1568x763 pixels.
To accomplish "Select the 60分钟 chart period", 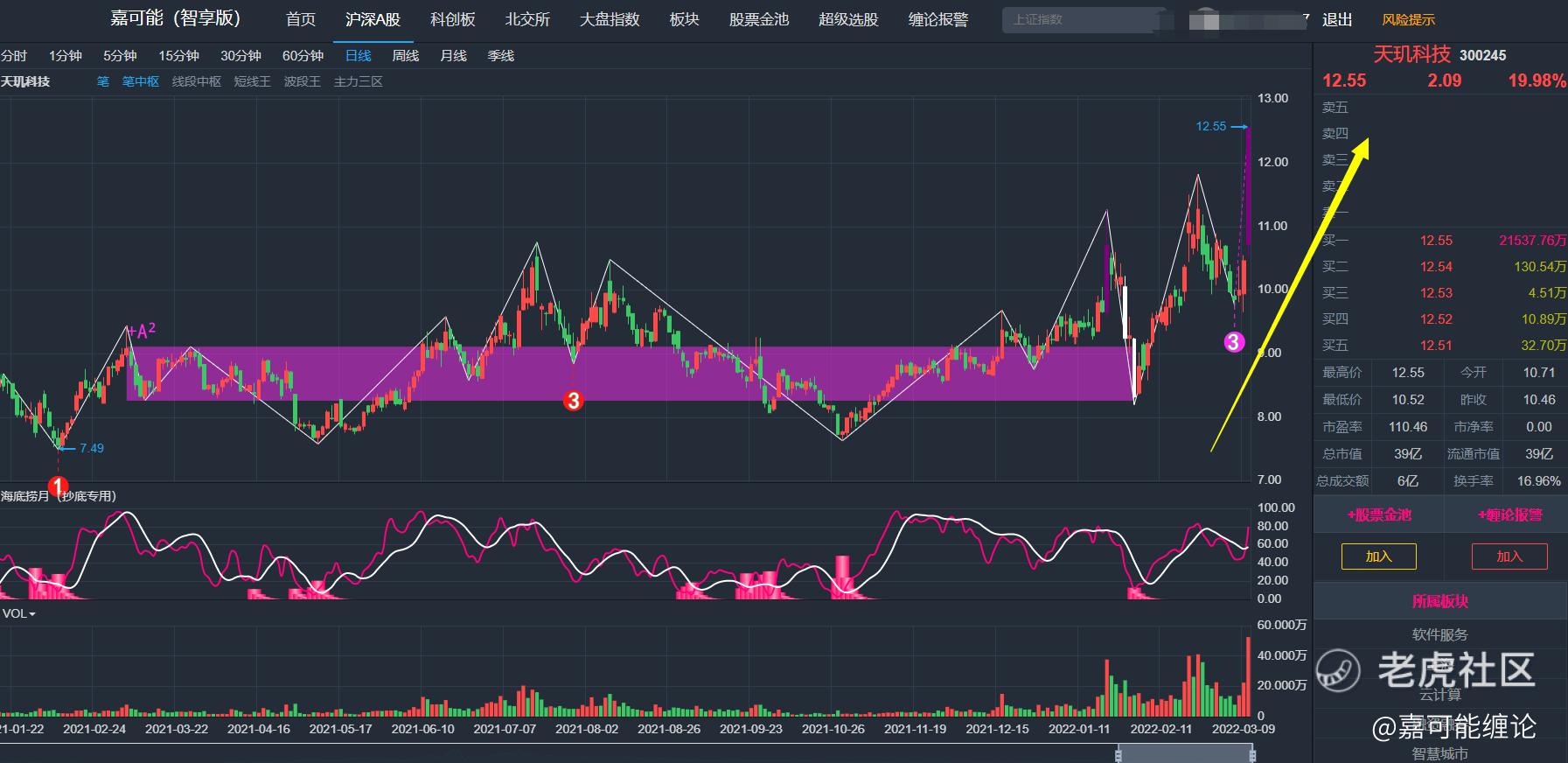I will tap(303, 56).
